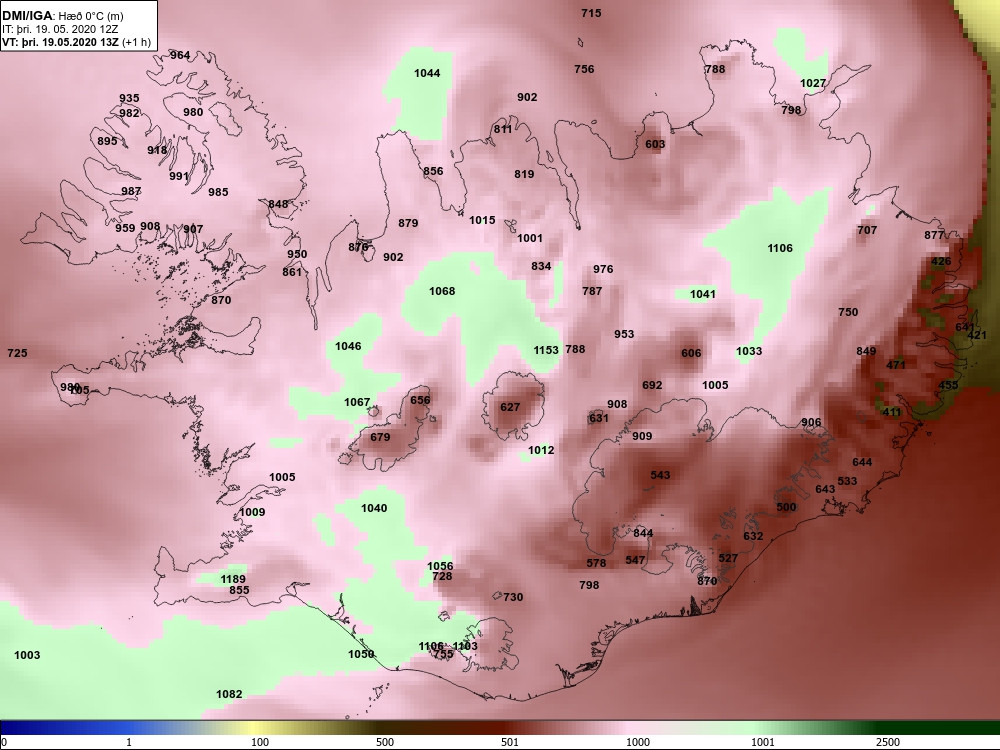This screenshot has height=750, width=1000.
Task: Click the value 1044 in the green area
Action: (x=427, y=73)
